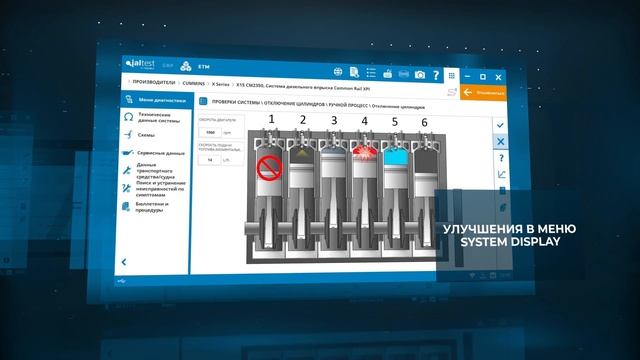Collapse the sidebar with left chevron
Viewport: 640px width, 360px height.
pos(124,262)
